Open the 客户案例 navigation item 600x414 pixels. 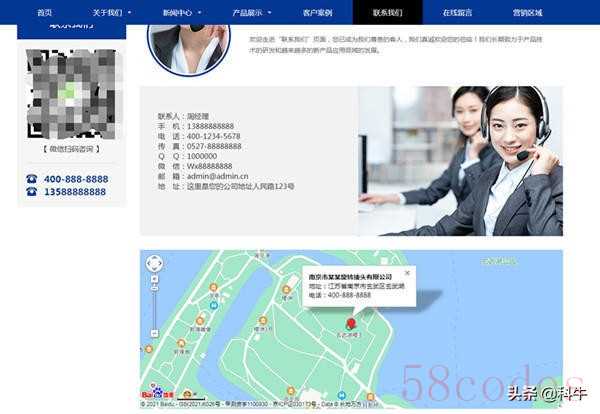point(319,13)
